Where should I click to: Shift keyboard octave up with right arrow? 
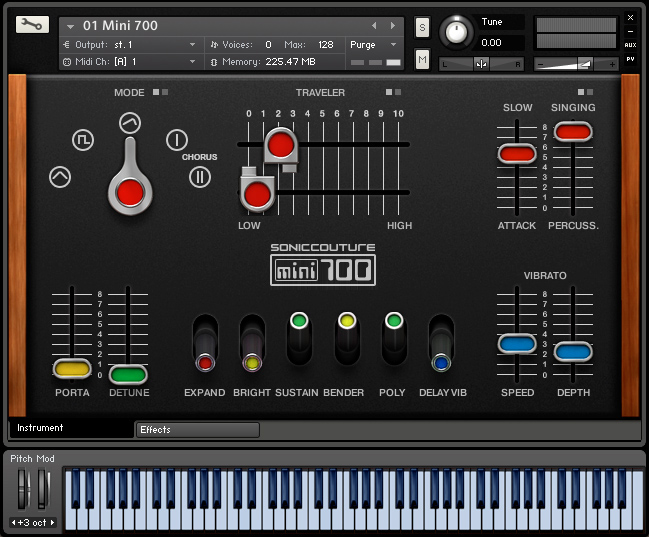pos(52,522)
